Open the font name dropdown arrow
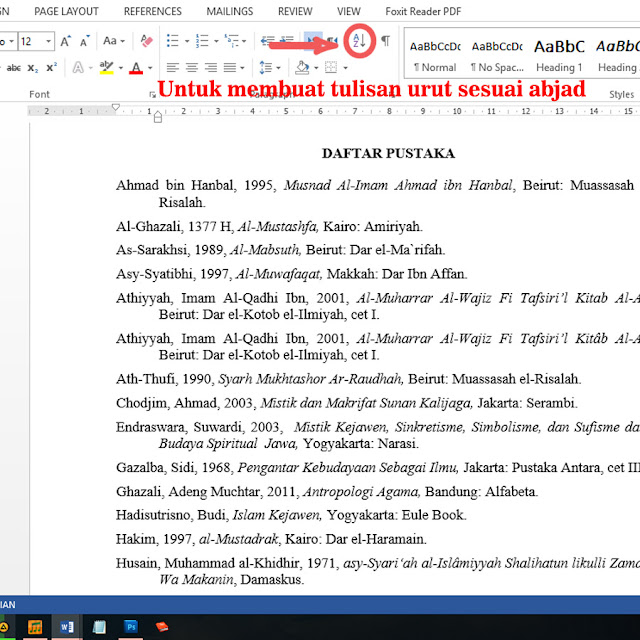This screenshot has height=640, width=640. pyautogui.click(x=11, y=41)
